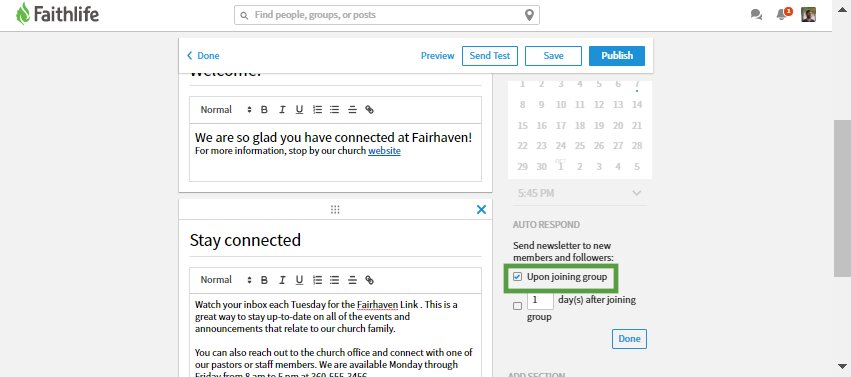Viewport: 851px width, 377px height.
Task: Apply bulleted list in Stay connected toolbar
Action: click(334, 280)
